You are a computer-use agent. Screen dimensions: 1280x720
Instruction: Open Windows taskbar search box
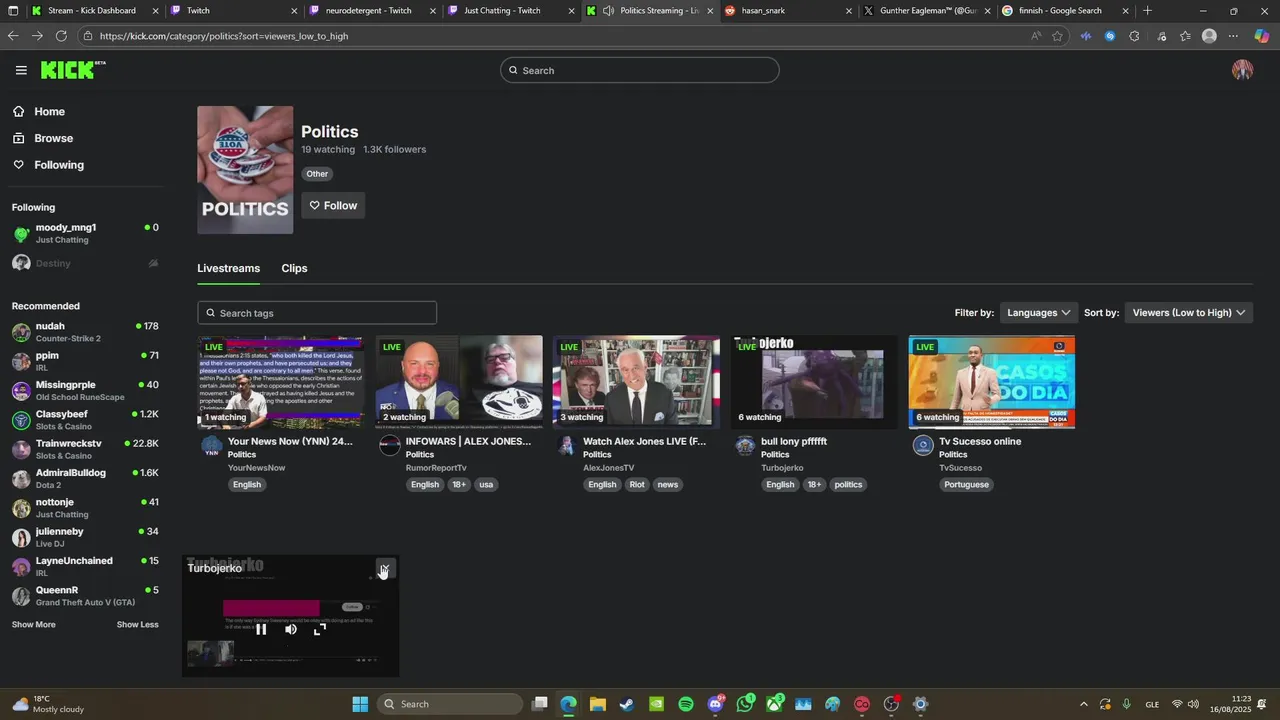[451, 704]
